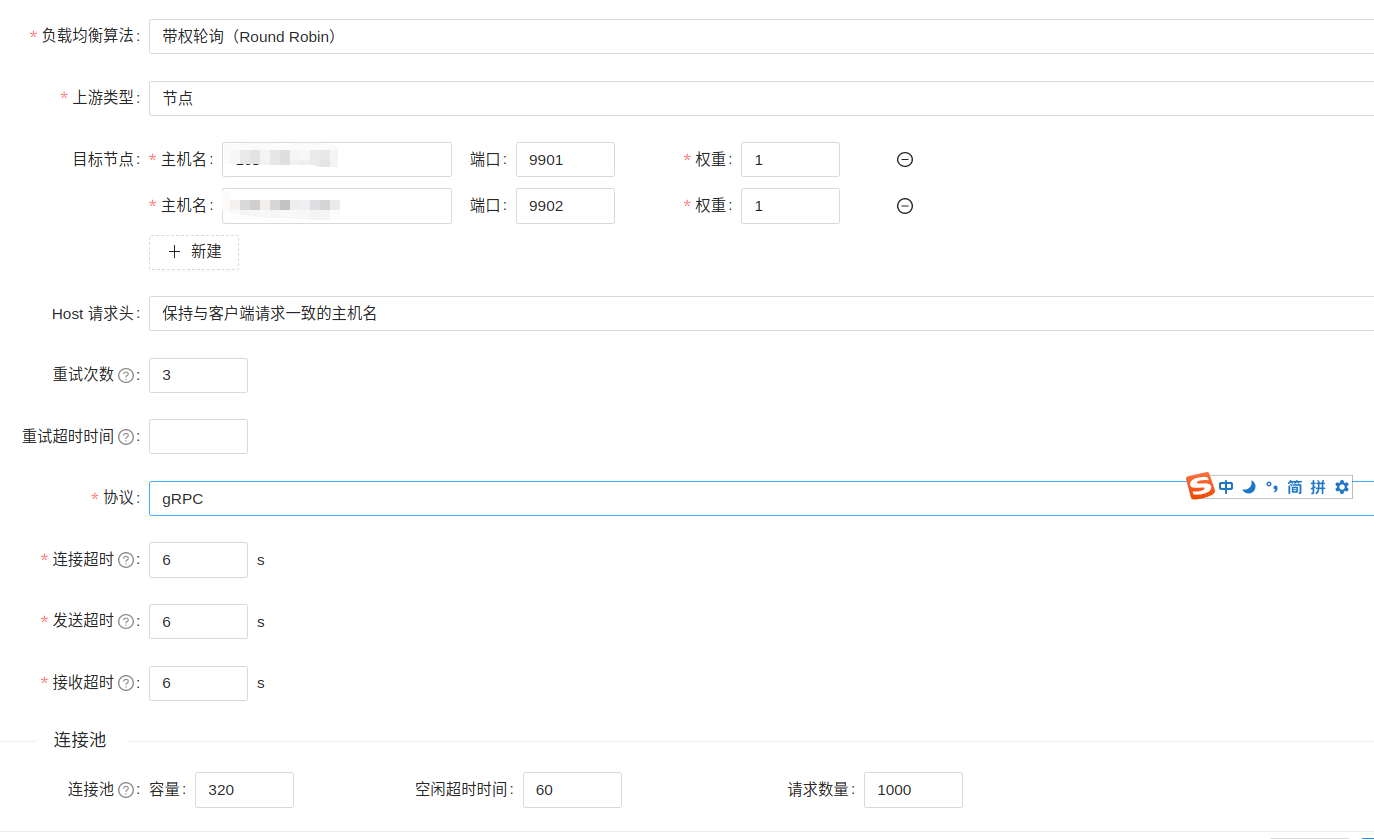
Task: Toggle simplified Chinese with 简 icon
Action: coord(1294,487)
